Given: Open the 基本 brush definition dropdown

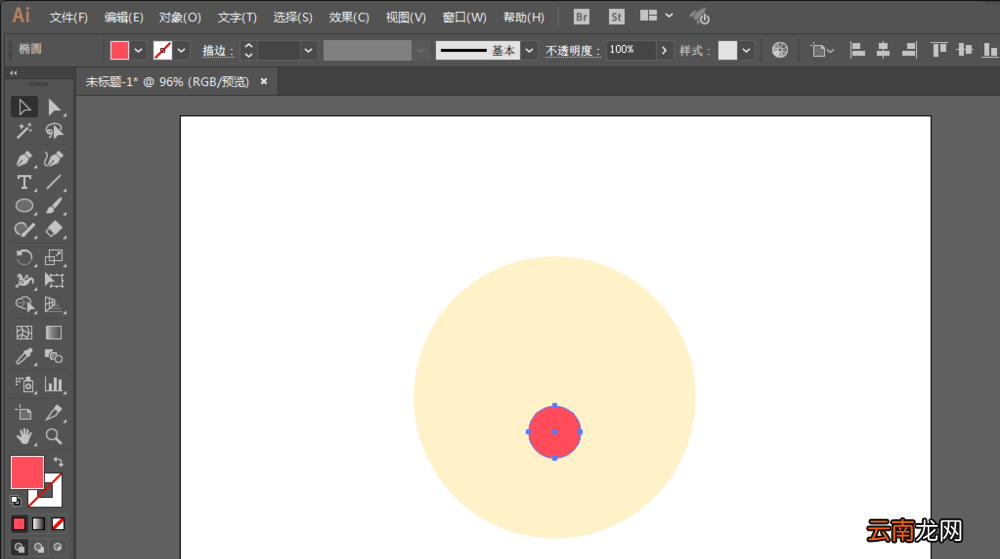Looking at the screenshot, I should pos(529,50).
